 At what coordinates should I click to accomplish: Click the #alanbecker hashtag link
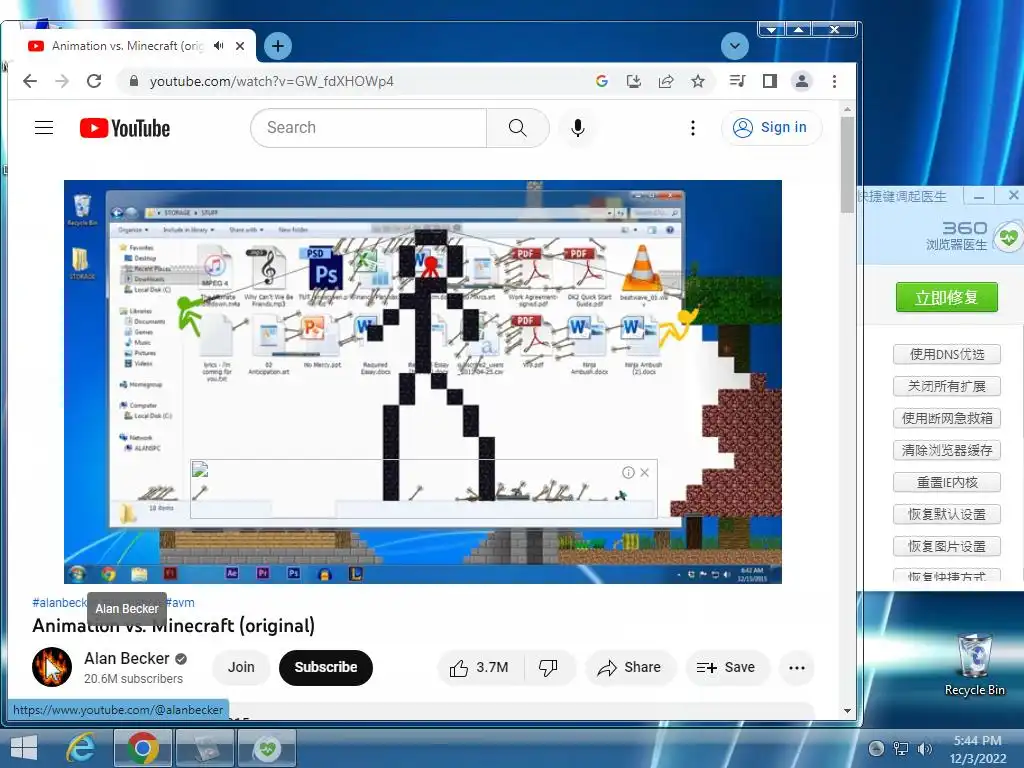point(59,602)
